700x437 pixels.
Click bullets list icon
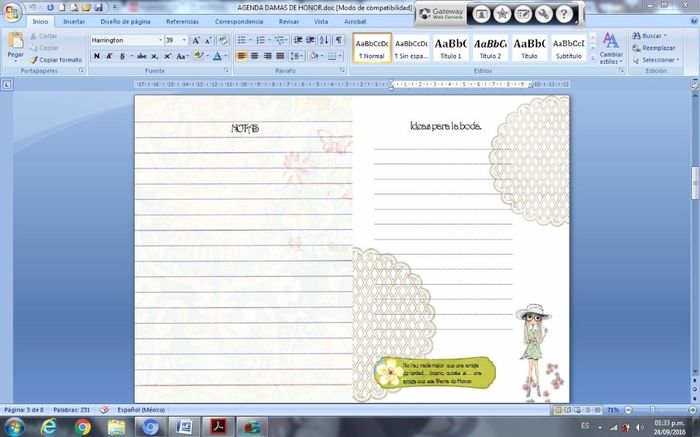(242, 41)
